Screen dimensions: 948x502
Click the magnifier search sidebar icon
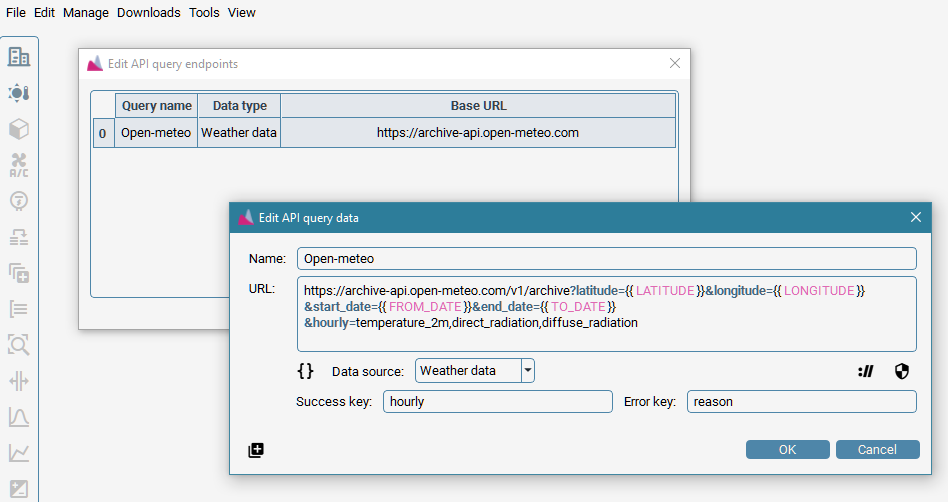pos(19,345)
